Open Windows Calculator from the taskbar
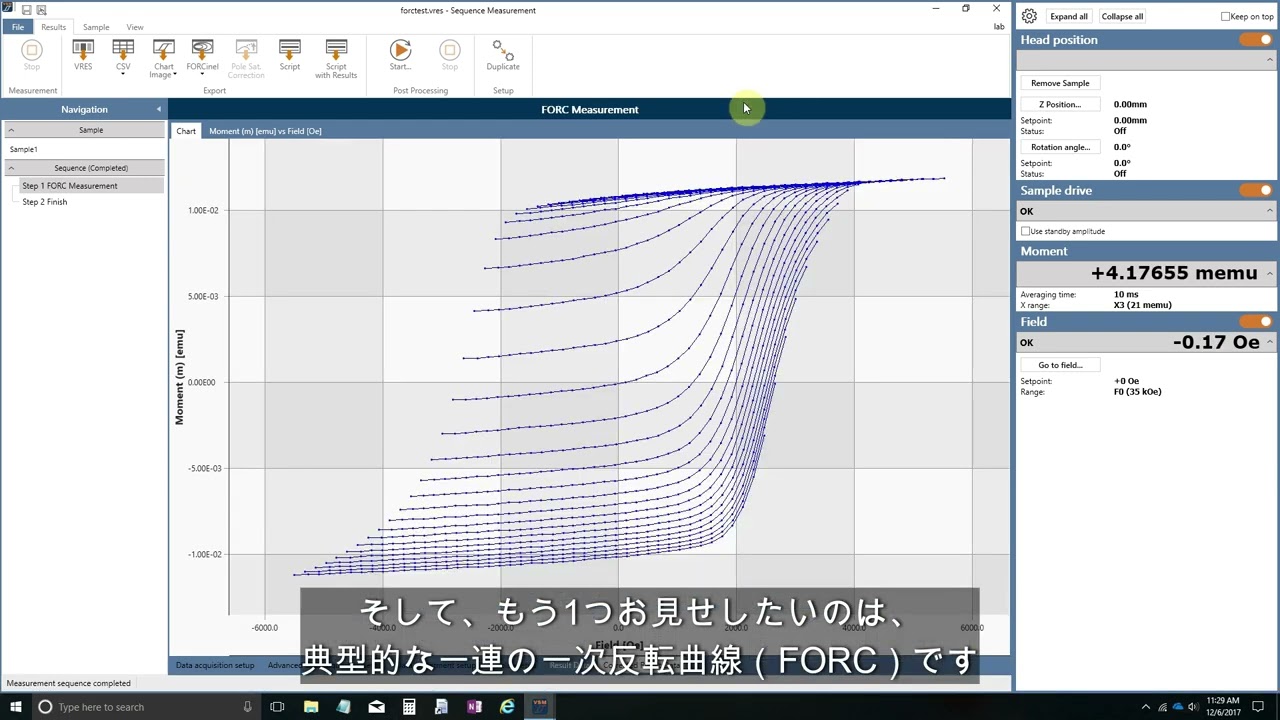Screen dimensions: 1280x720 pyautogui.click(x=409, y=707)
